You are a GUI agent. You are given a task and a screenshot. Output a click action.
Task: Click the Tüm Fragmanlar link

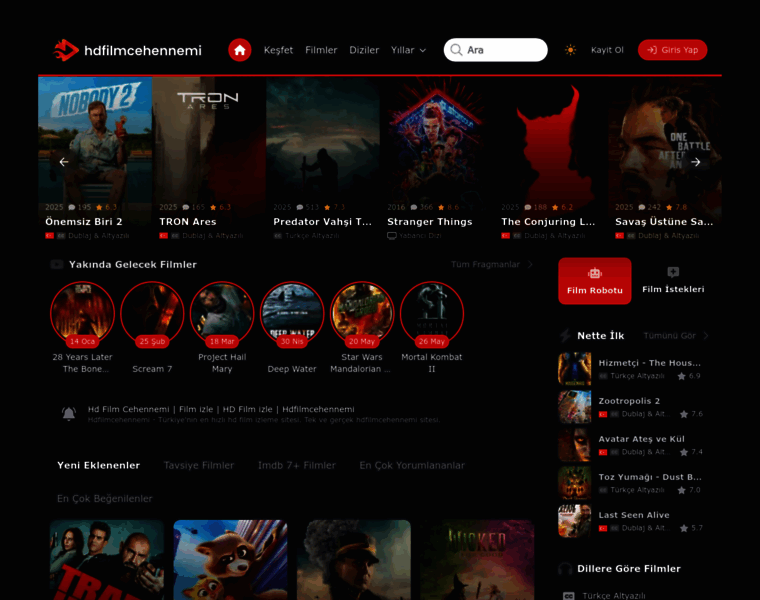(485, 264)
